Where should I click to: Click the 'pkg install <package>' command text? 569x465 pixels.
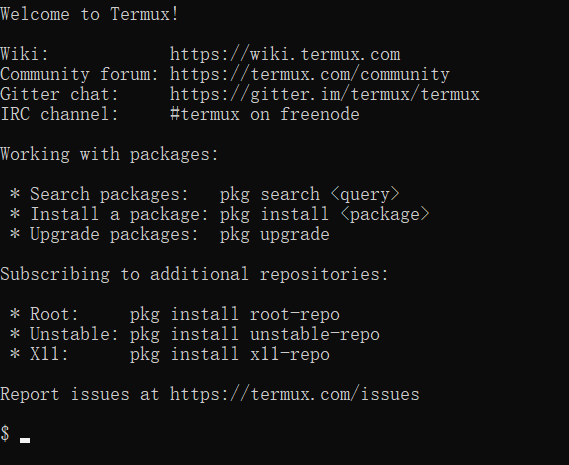[324, 214]
